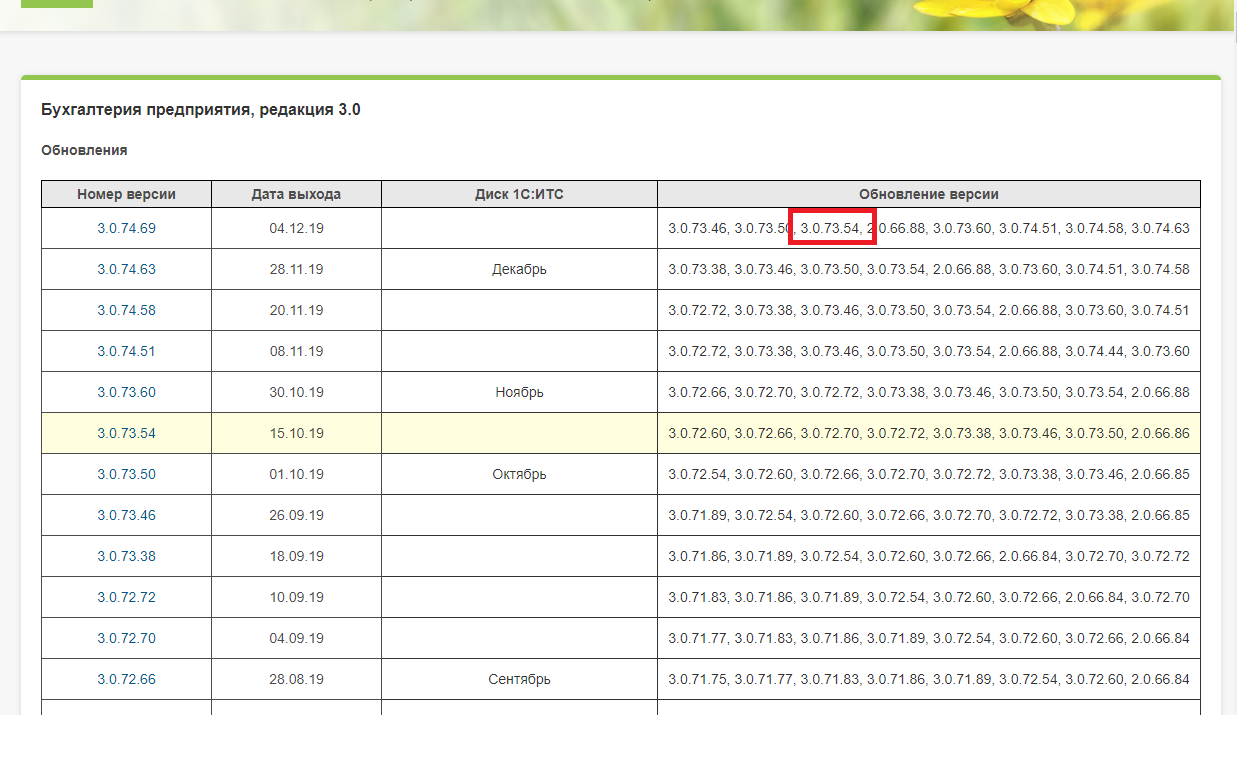This screenshot has height=776, width=1237.
Task: Click the Диск 1С:ИТС column header
Action: click(519, 194)
